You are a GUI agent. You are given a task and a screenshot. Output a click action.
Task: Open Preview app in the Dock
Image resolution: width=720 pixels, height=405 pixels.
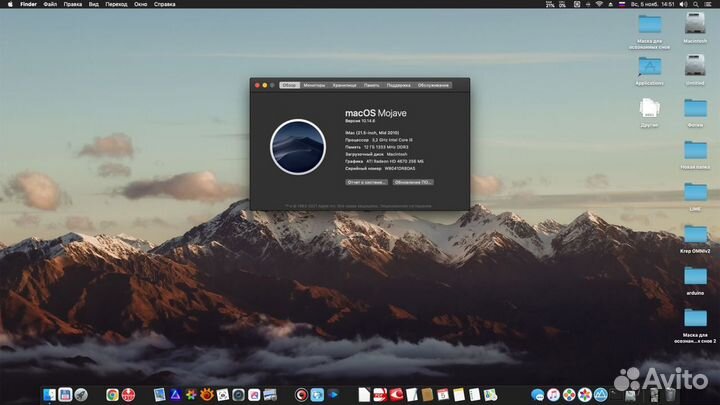click(159, 394)
